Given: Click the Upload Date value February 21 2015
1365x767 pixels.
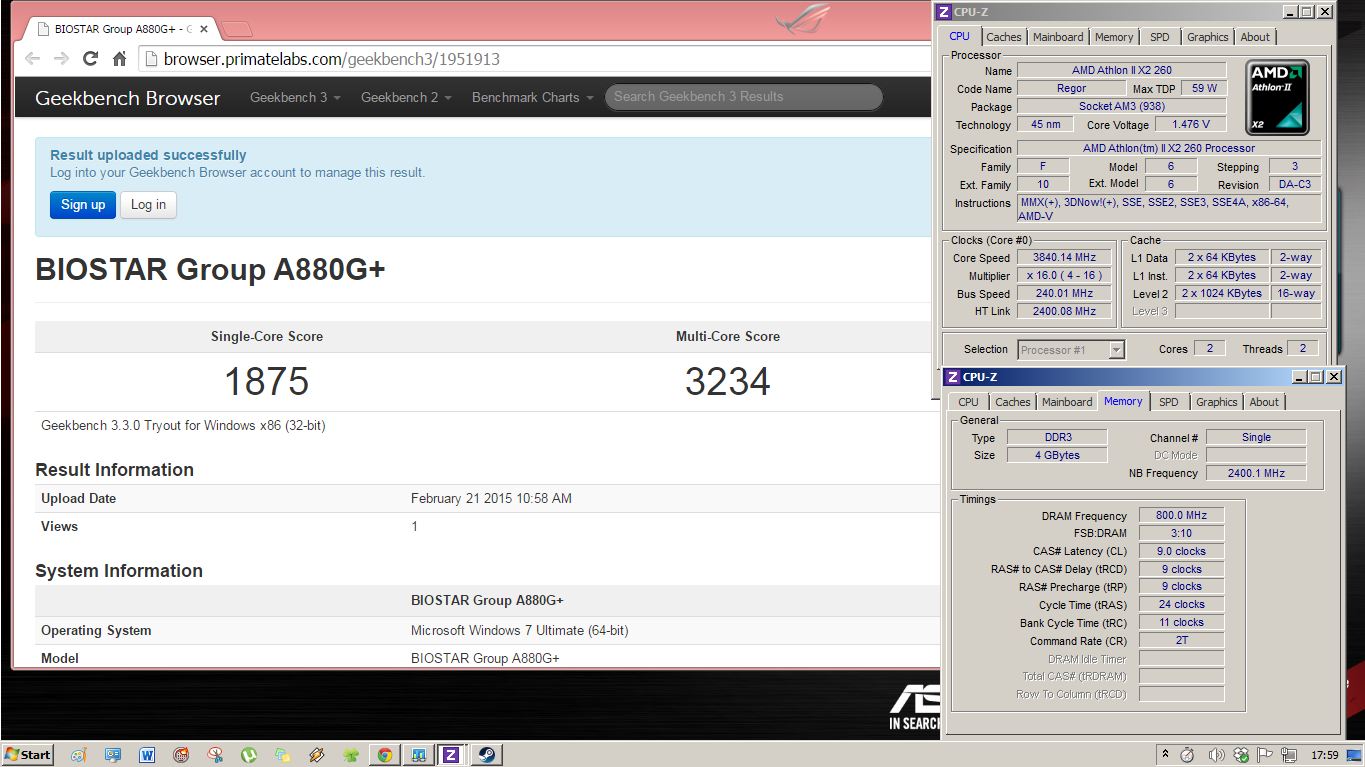Looking at the screenshot, I should click(491, 498).
